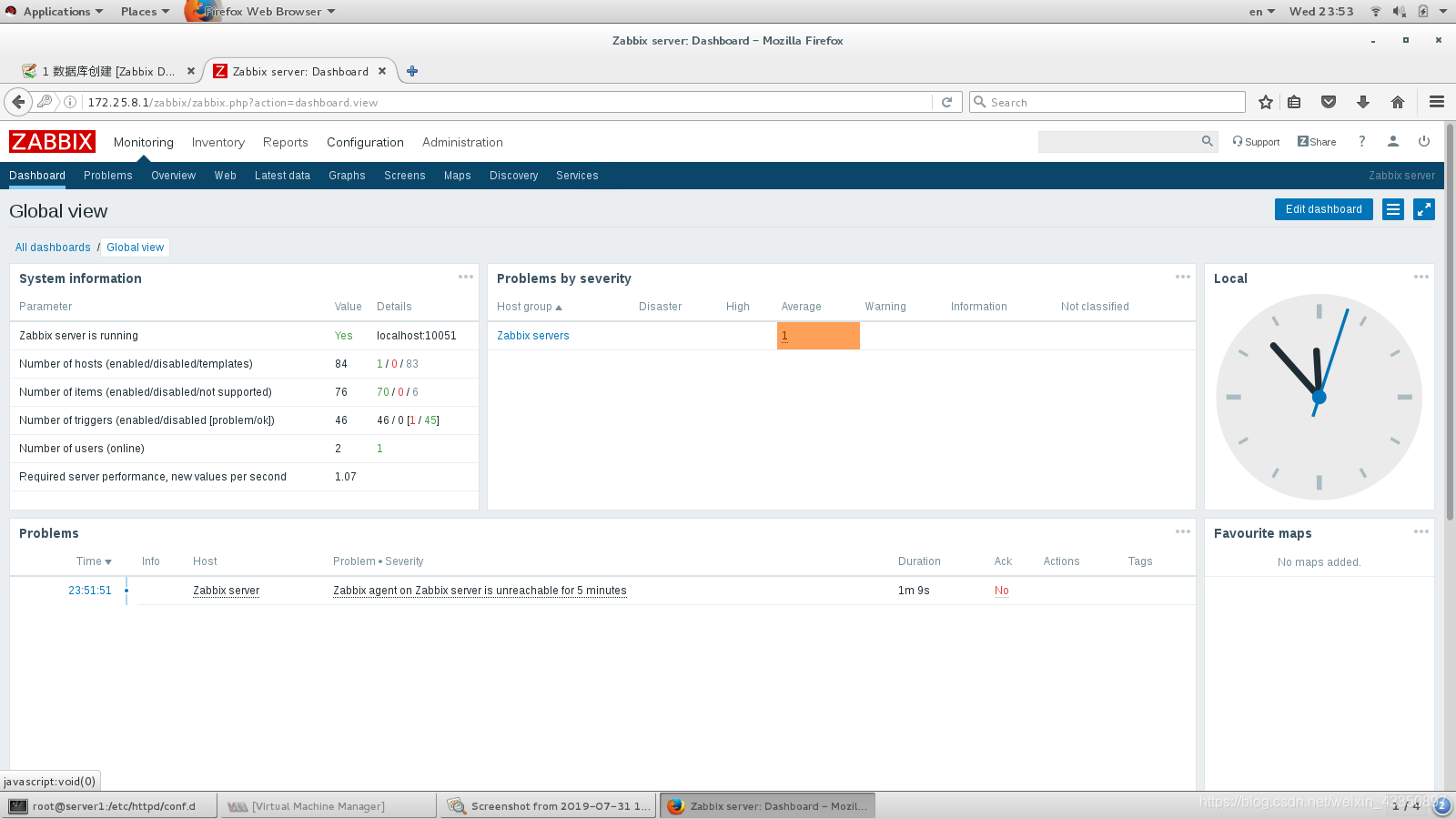Viewport: 1456px width, 819px height.
Task: Sort problems by Time column
Action: (94, 561)
